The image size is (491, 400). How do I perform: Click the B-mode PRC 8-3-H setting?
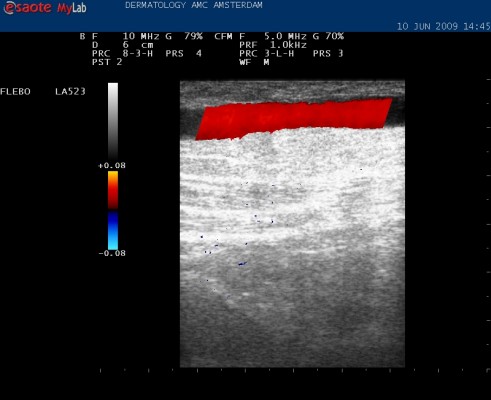click(x=122, y=53)
